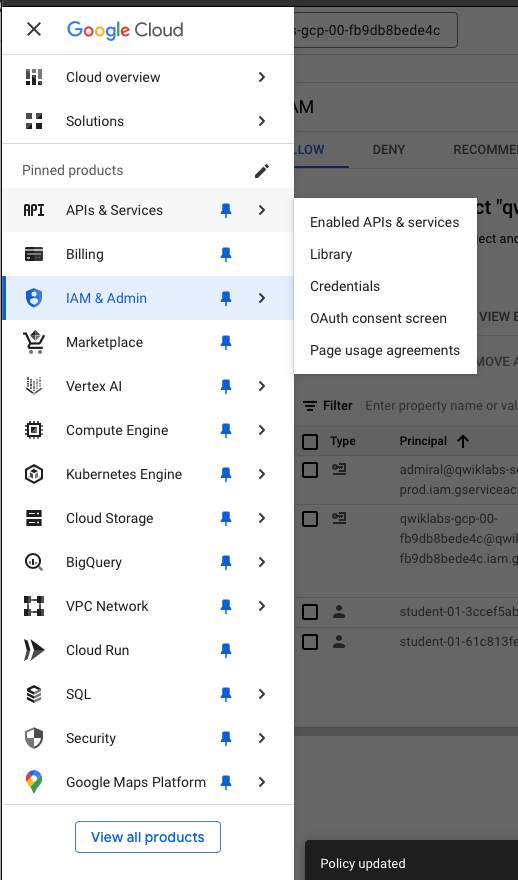The height and width of the screenshot is (880, 518).
Task: Click the BigQuery magnifier icon
Action: pos(34,562)
